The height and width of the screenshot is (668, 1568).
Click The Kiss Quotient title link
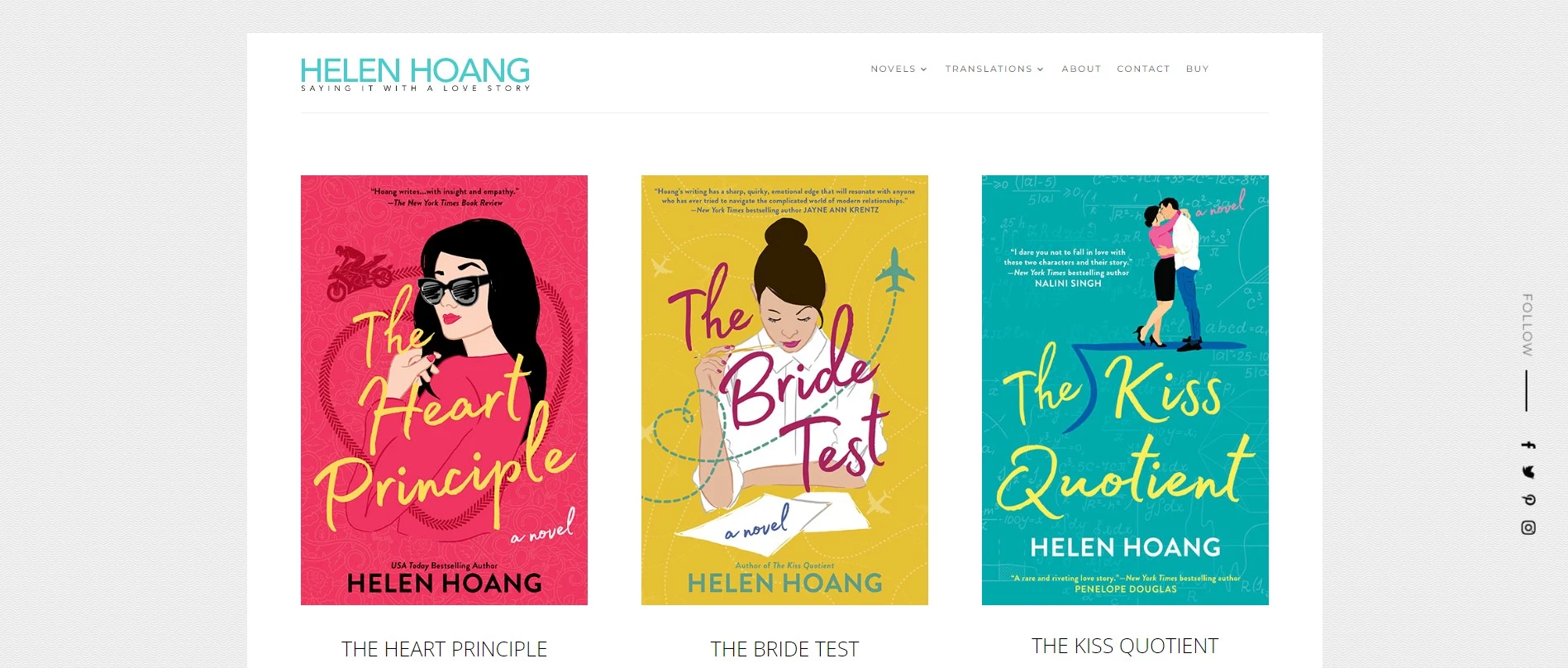point(1125,646)
